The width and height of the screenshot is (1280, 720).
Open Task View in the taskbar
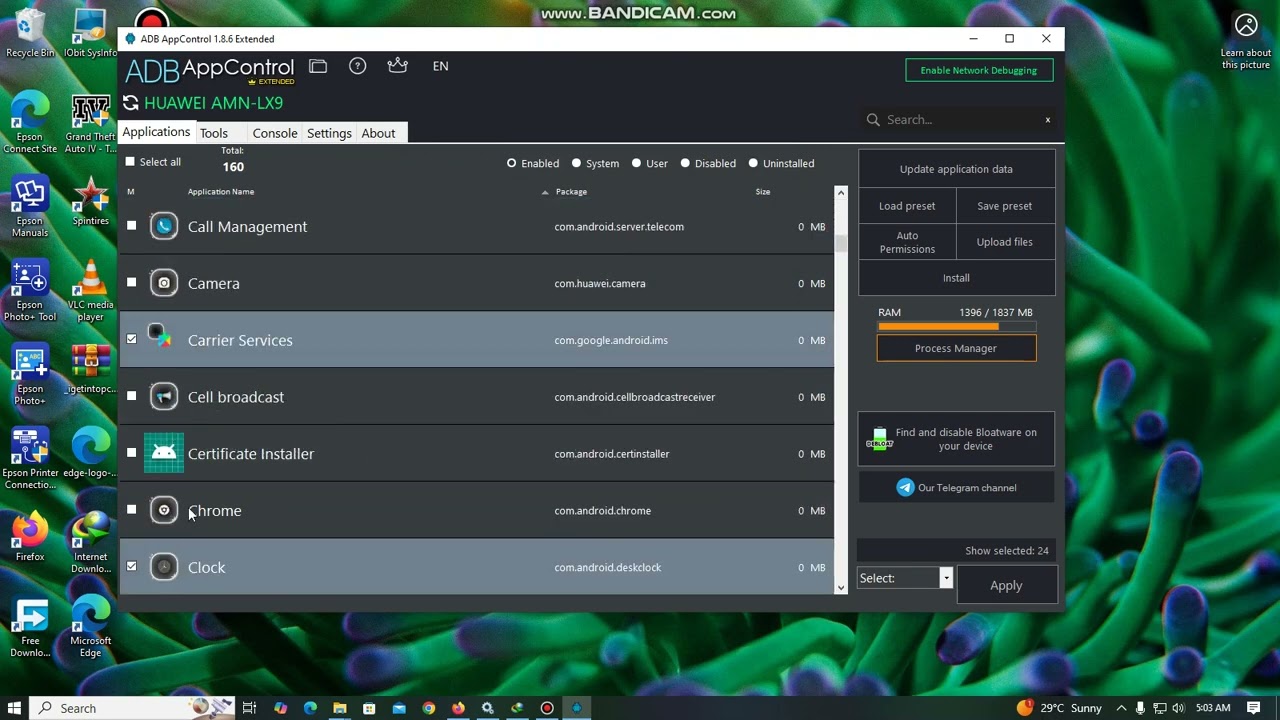coord(249,708)
